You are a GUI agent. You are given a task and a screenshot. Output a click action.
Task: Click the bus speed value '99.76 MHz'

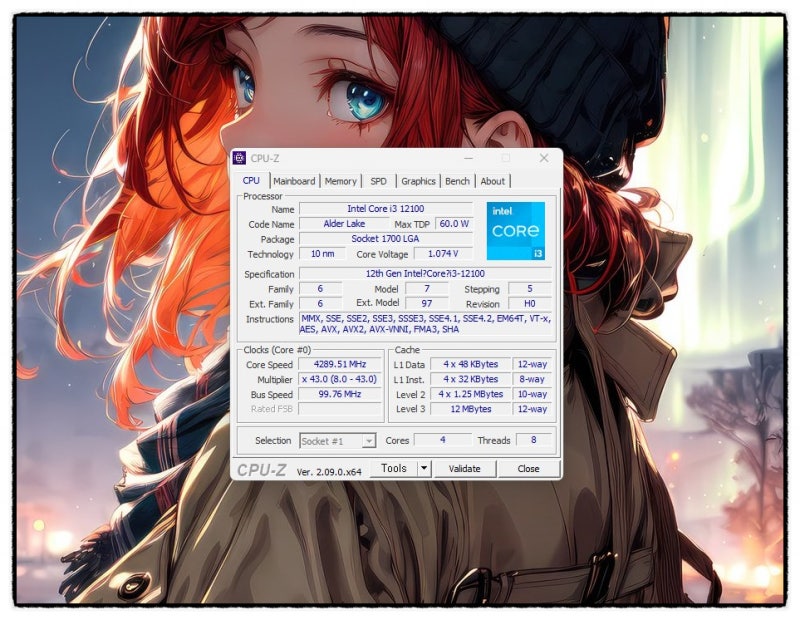[340, 394]
